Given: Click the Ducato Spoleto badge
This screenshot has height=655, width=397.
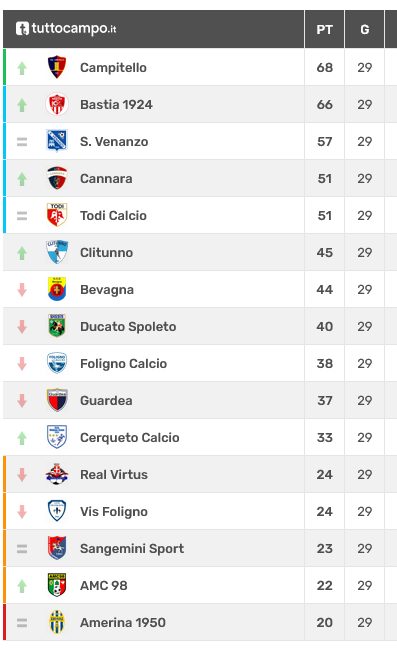Looking at the screenshot, I should click(57, 326).
